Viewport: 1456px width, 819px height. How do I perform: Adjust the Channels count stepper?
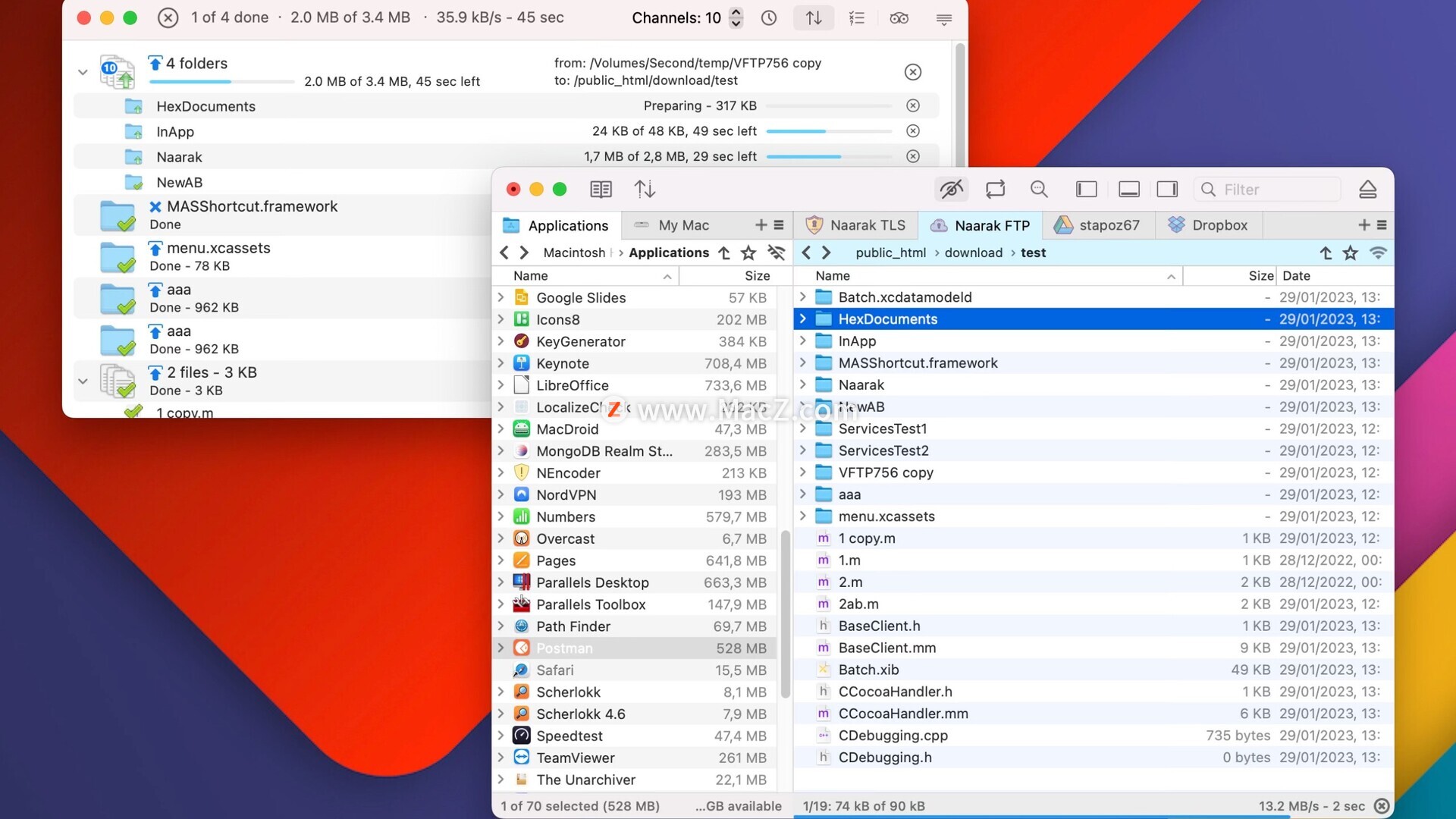pyautogui.click(x=736, y=17)
